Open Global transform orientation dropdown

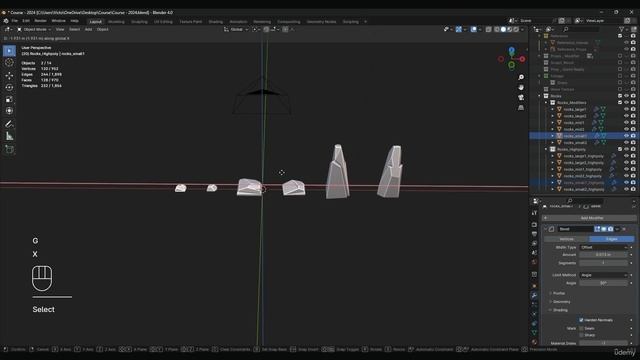pyautogui.click(x=236, y=29)
